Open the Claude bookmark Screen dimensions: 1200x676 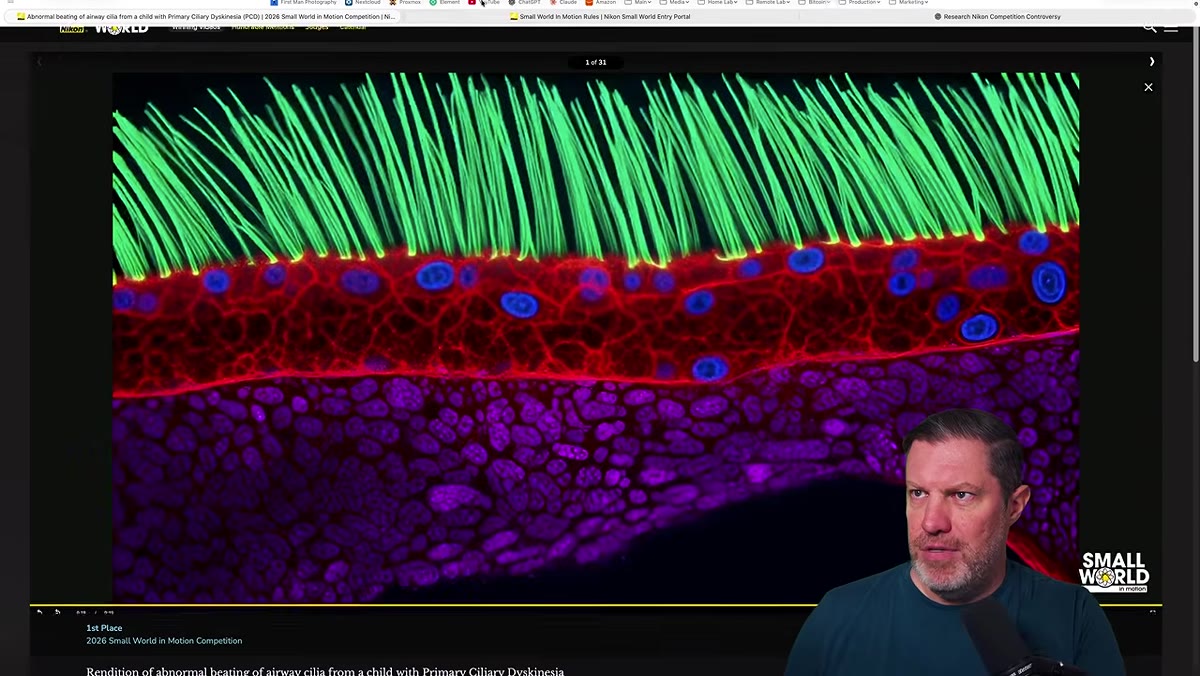563,3
